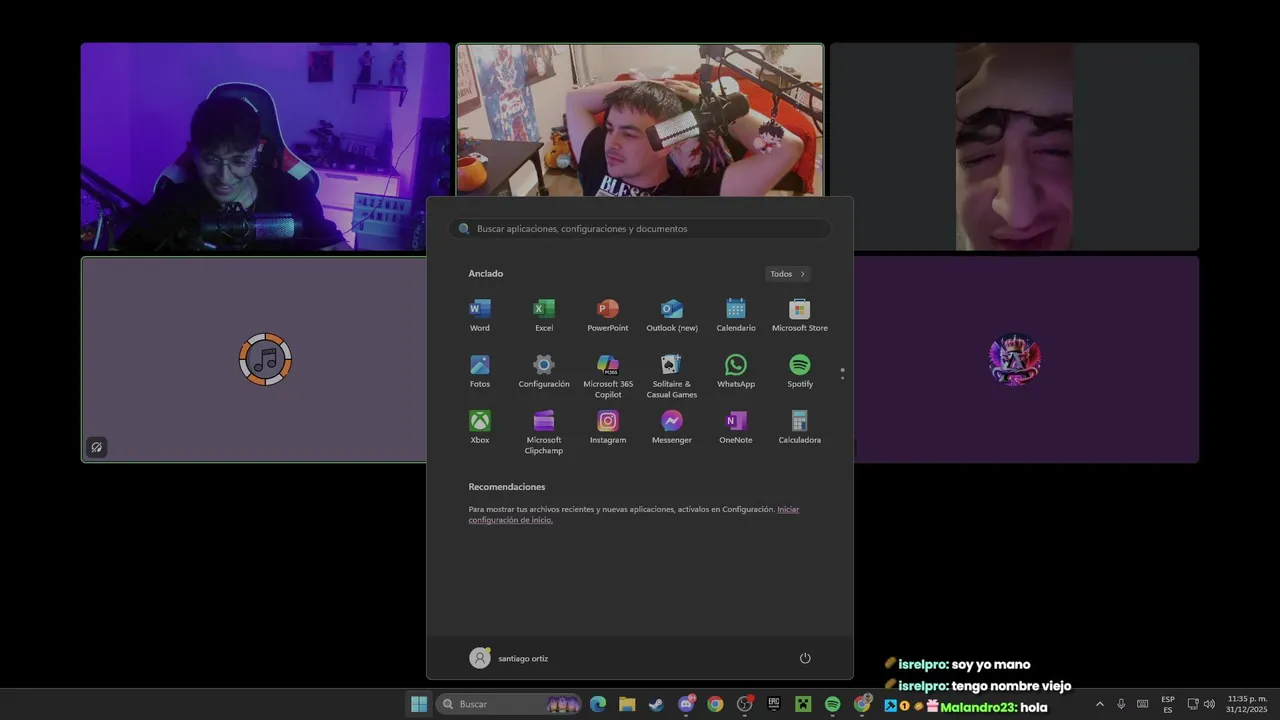1280x720 pixels.
Task: Launch Microsoft 365 Copilot
Action: [608, 376]
